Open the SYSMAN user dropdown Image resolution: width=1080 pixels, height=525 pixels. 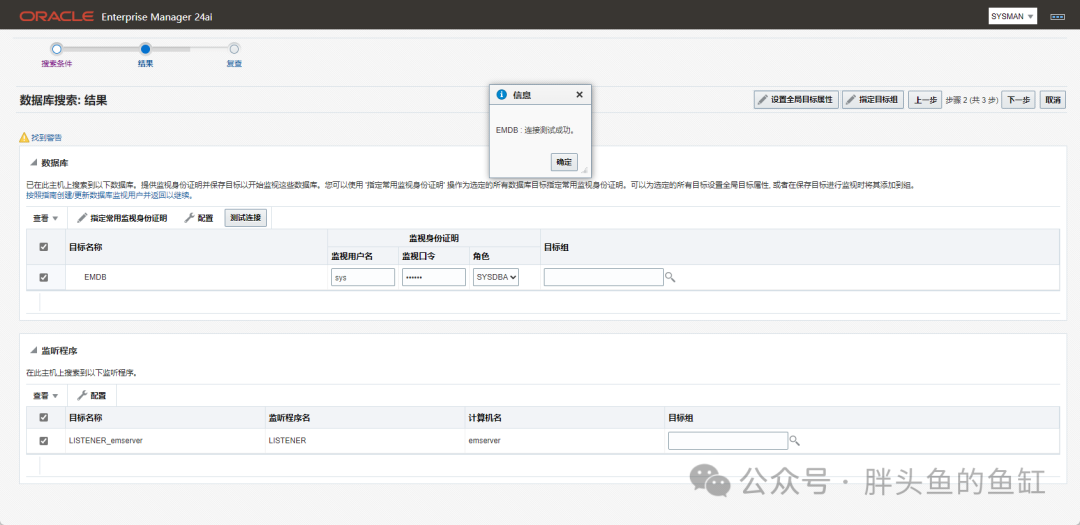pos(1012,17)
